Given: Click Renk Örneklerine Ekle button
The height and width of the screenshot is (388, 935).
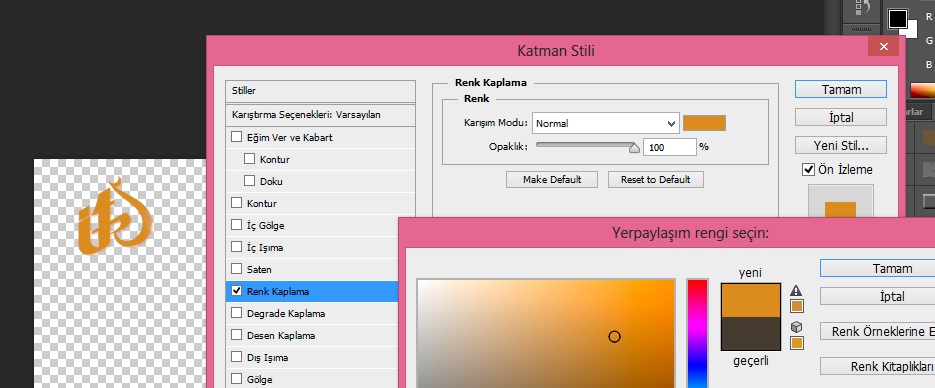Looking at the screenshot, I should [x=877, y=331].
